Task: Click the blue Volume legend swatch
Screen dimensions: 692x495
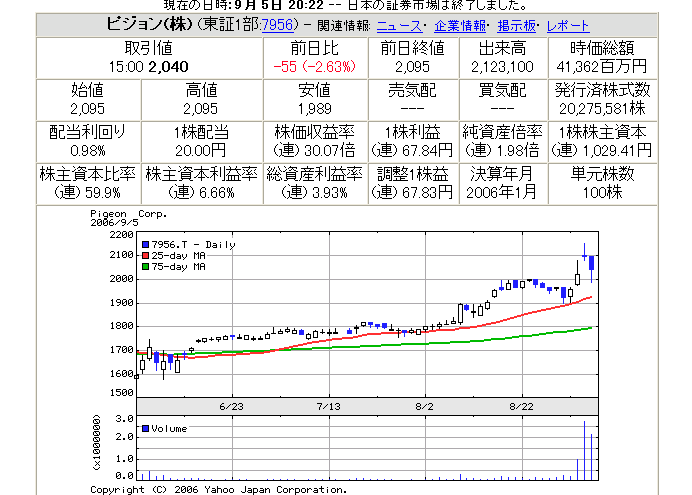Action: pos(146,428)
